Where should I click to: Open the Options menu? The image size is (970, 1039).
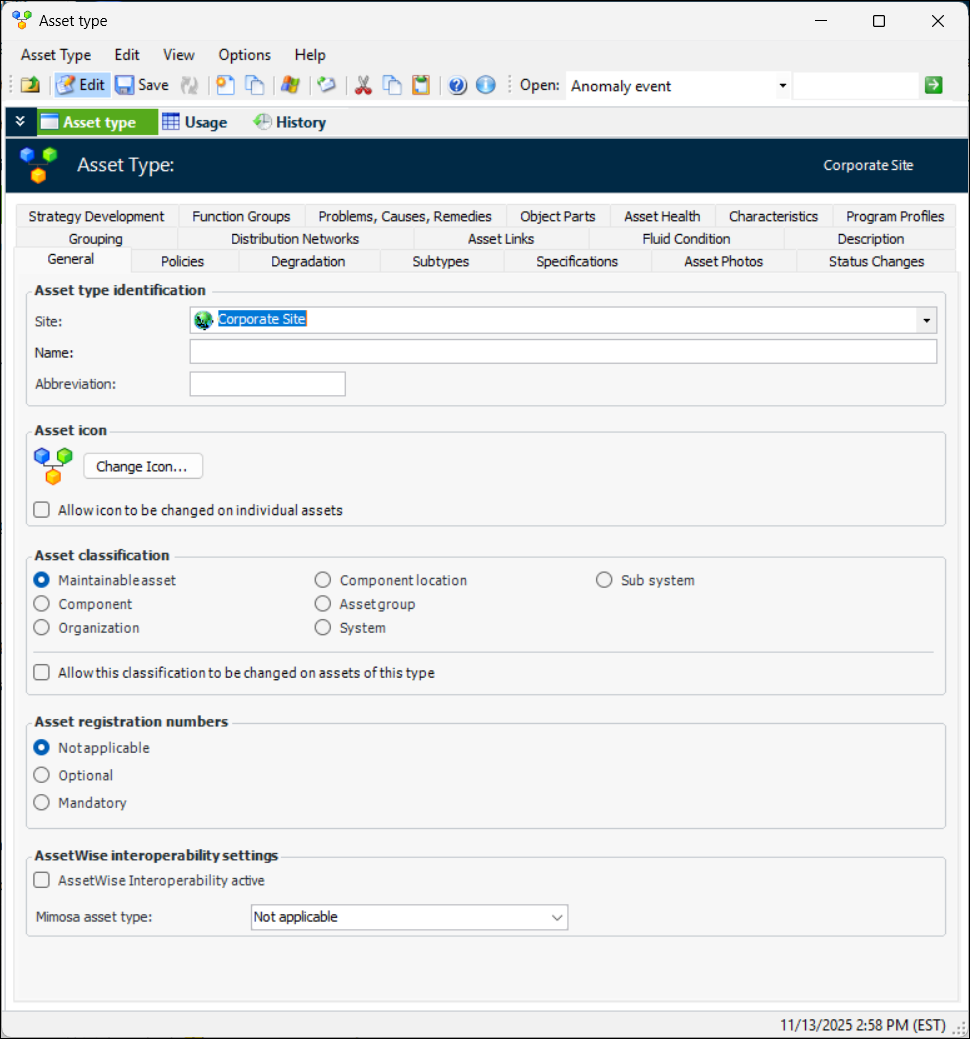[x=244, y=55]
